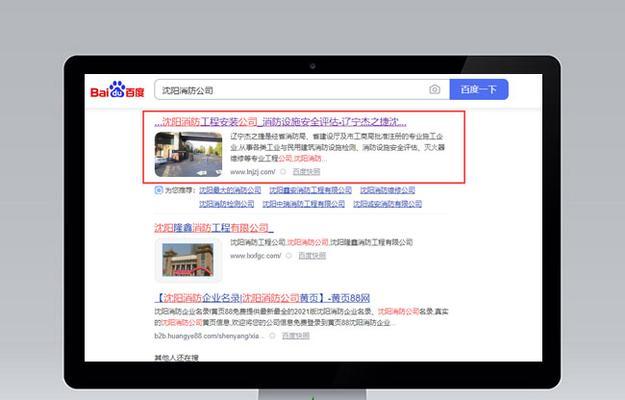Open the suggestion 沈阳最大的消防公司

tap(230, 190)
